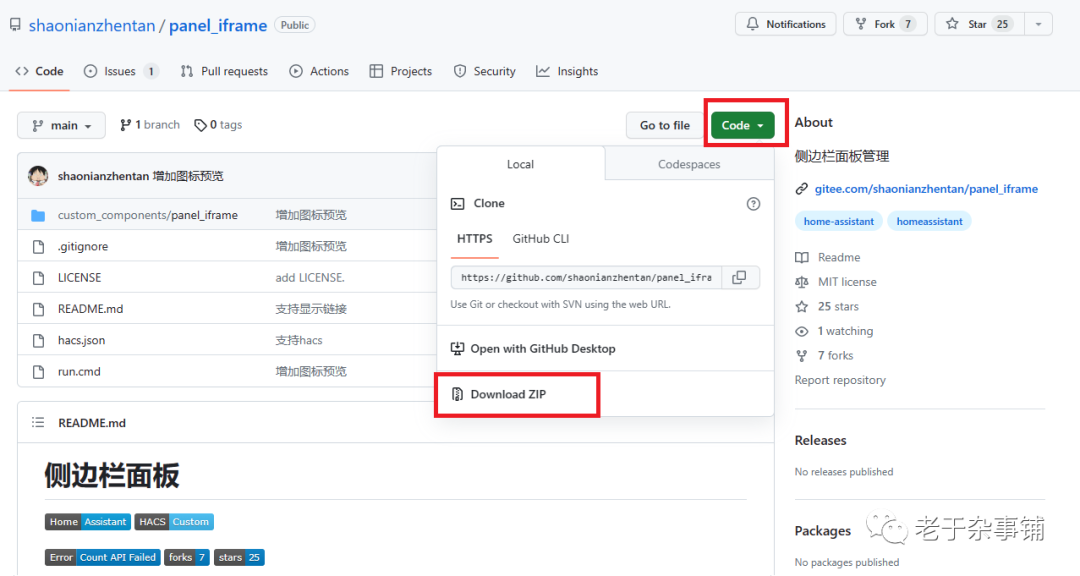Viewport: 1080px width, 576px height.
Task: Select the Local tab in Code popup
Action: 521,164
